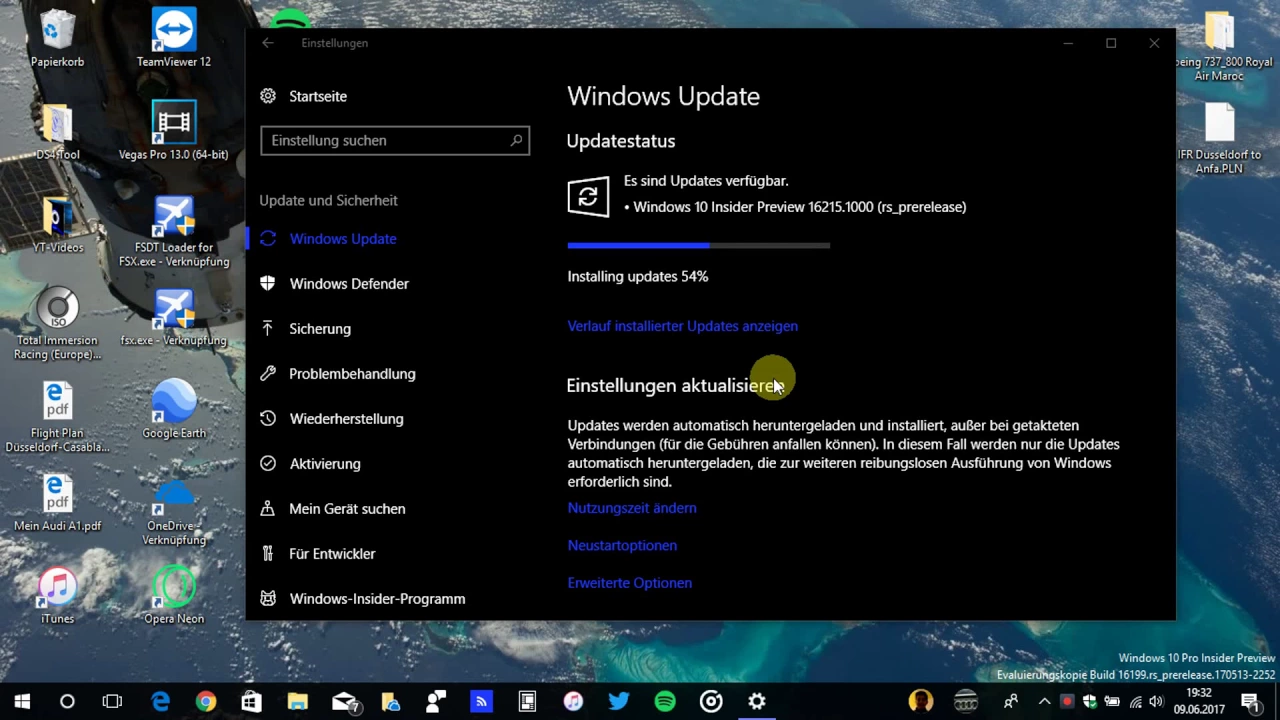Click the magnifier icon in search box

tap(516, 141)
